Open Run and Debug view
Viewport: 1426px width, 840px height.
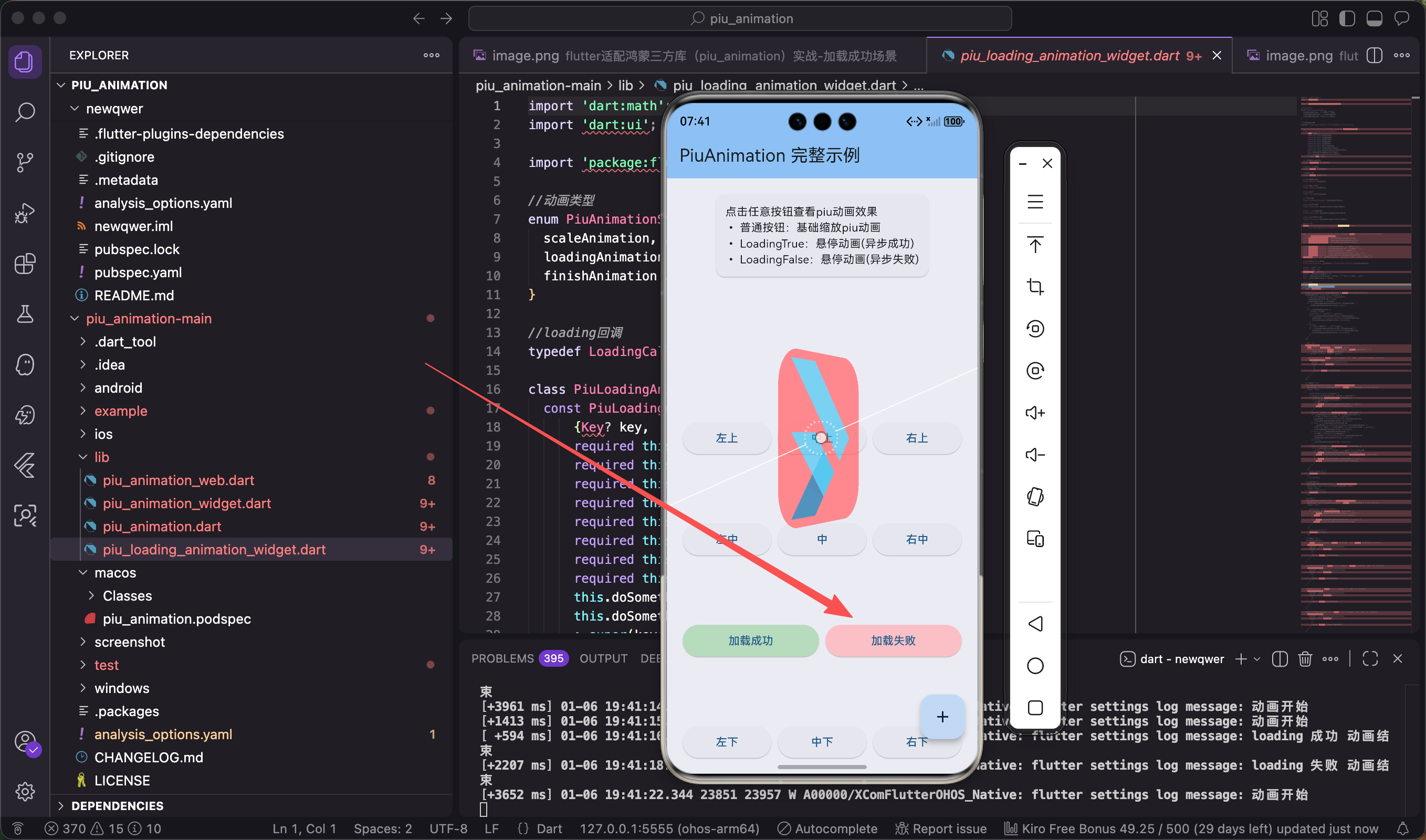[x=25, y=213]
